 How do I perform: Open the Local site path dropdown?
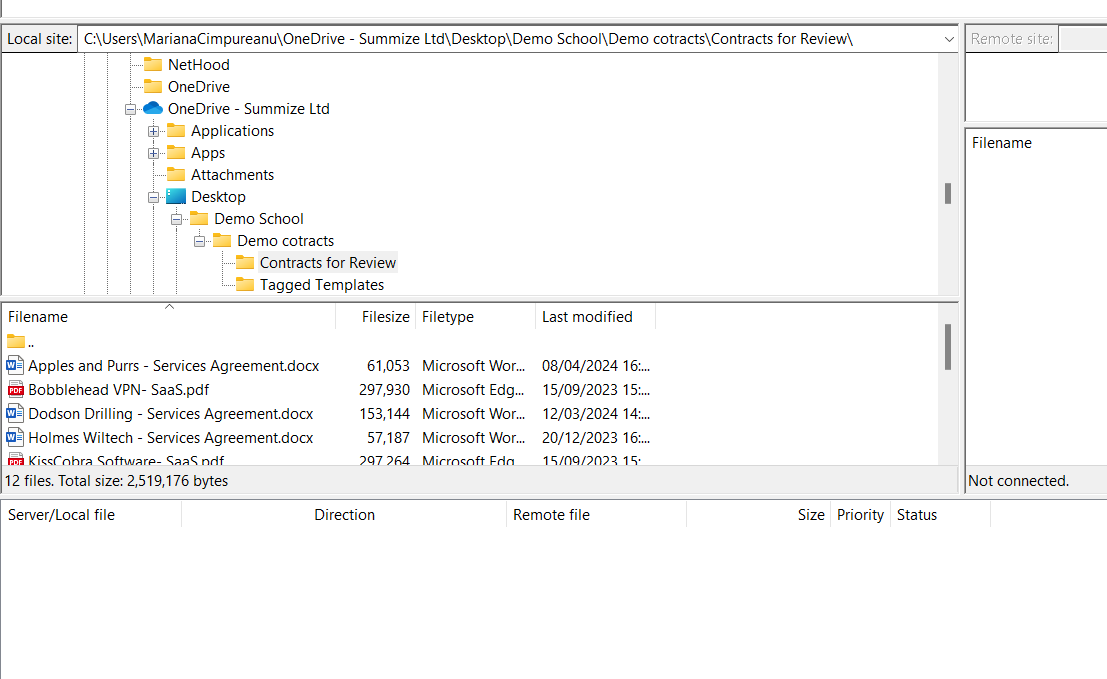pyautogui.click(x=948, y=38)
